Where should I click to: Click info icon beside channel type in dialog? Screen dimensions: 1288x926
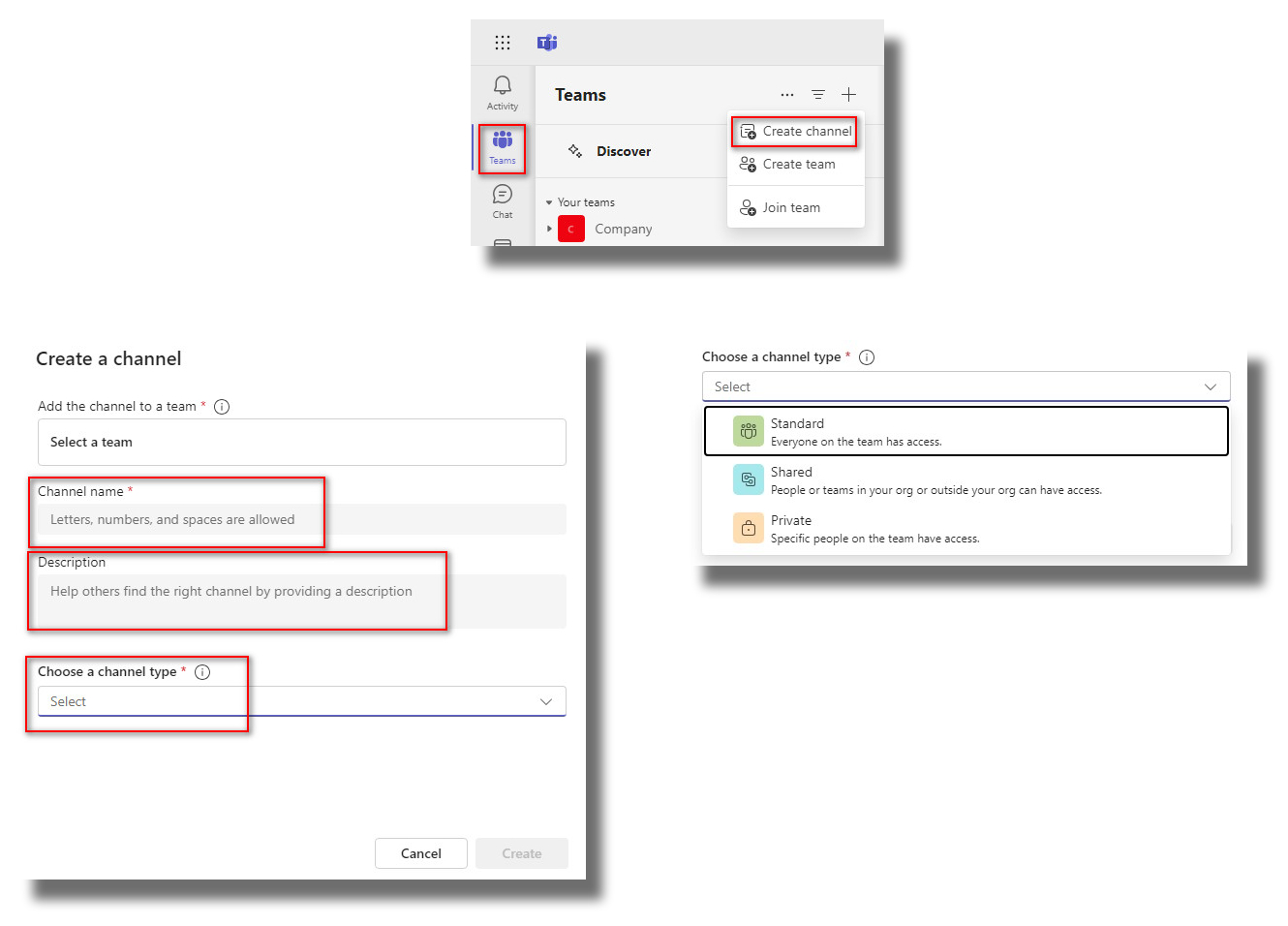[202, 672]
